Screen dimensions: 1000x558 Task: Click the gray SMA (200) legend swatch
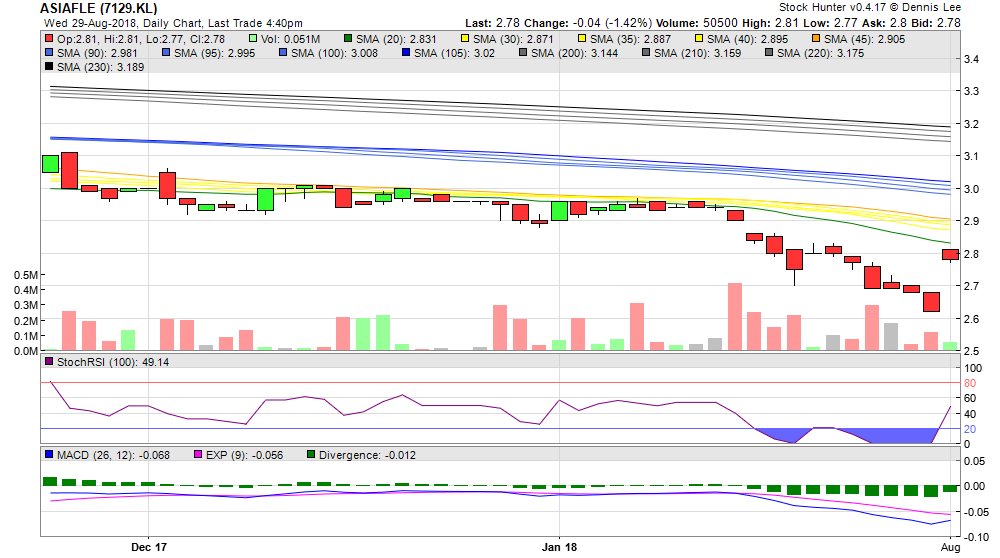pyautogui.click(x=523, y=52)
